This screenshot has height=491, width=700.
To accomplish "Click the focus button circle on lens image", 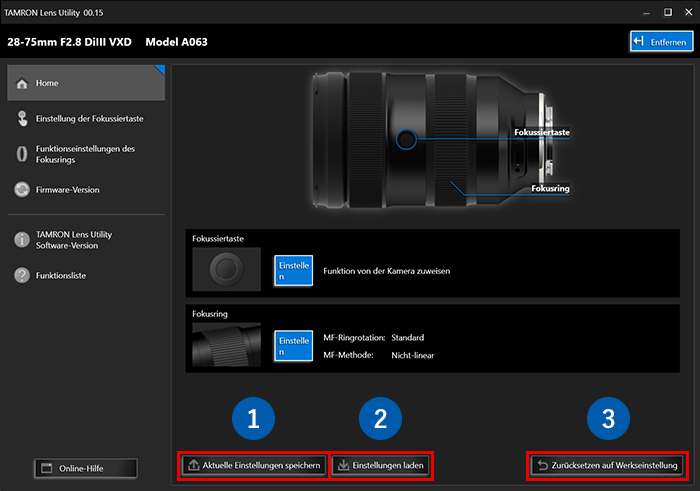I will [x=406, y=139].
